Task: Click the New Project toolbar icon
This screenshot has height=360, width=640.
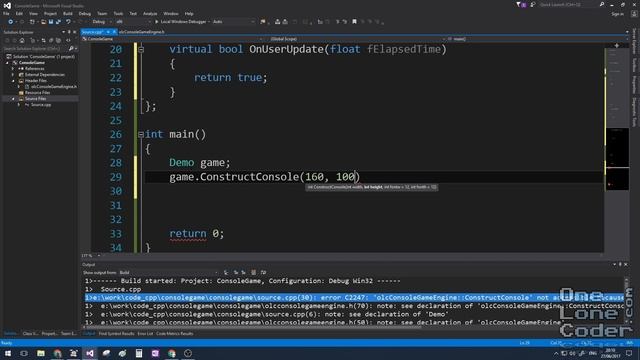Action: point(32,22)
